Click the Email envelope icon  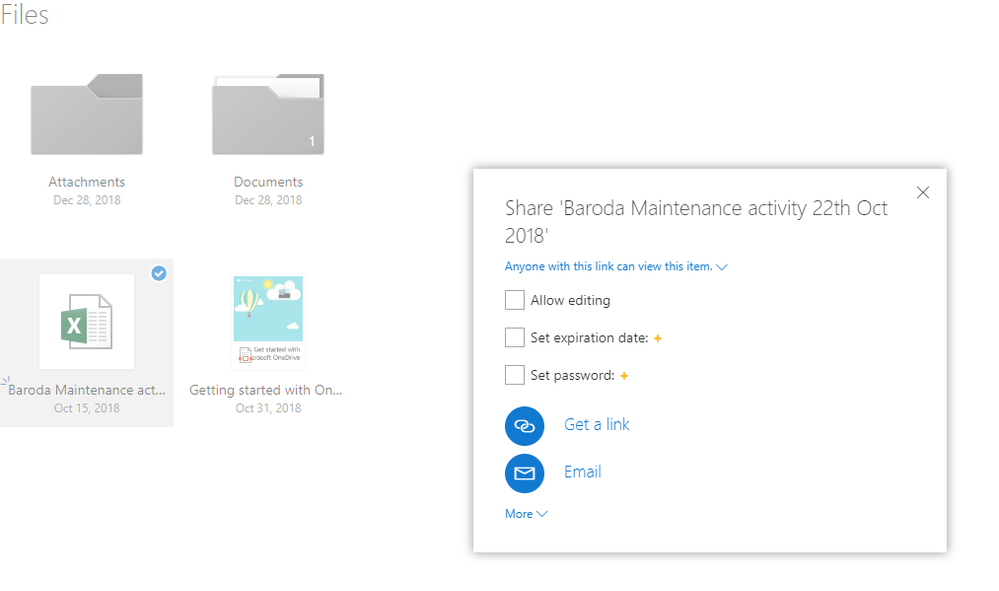click(x=524, y=473)
